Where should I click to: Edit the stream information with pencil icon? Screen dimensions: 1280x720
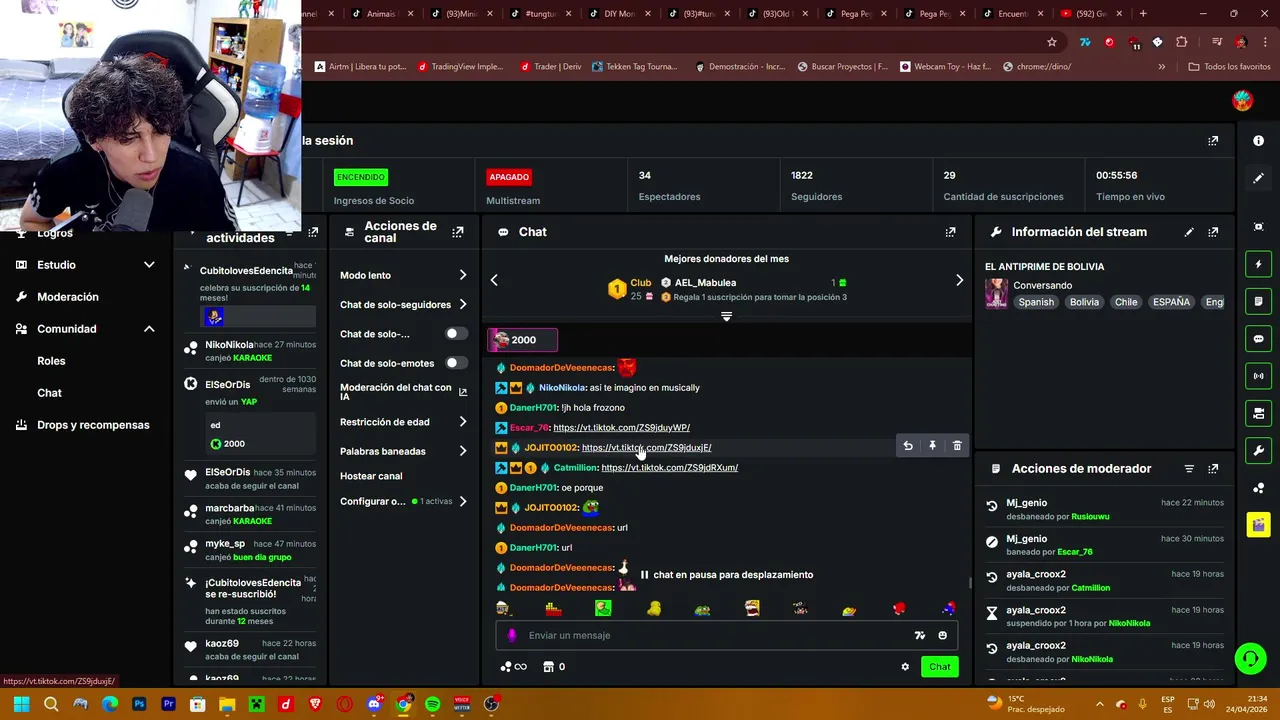click(1189, 232)
